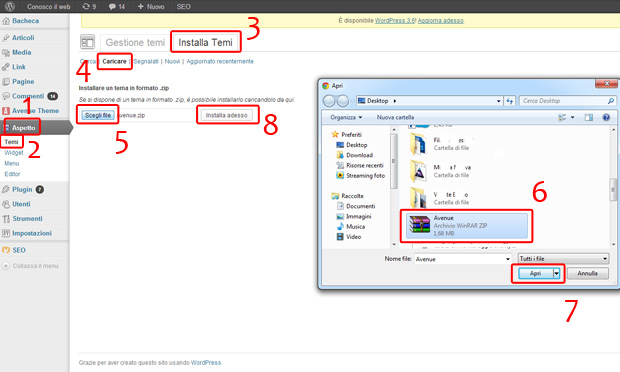
Task: Select the Menu submenu item under Aspetto
Action: (11, 163)
